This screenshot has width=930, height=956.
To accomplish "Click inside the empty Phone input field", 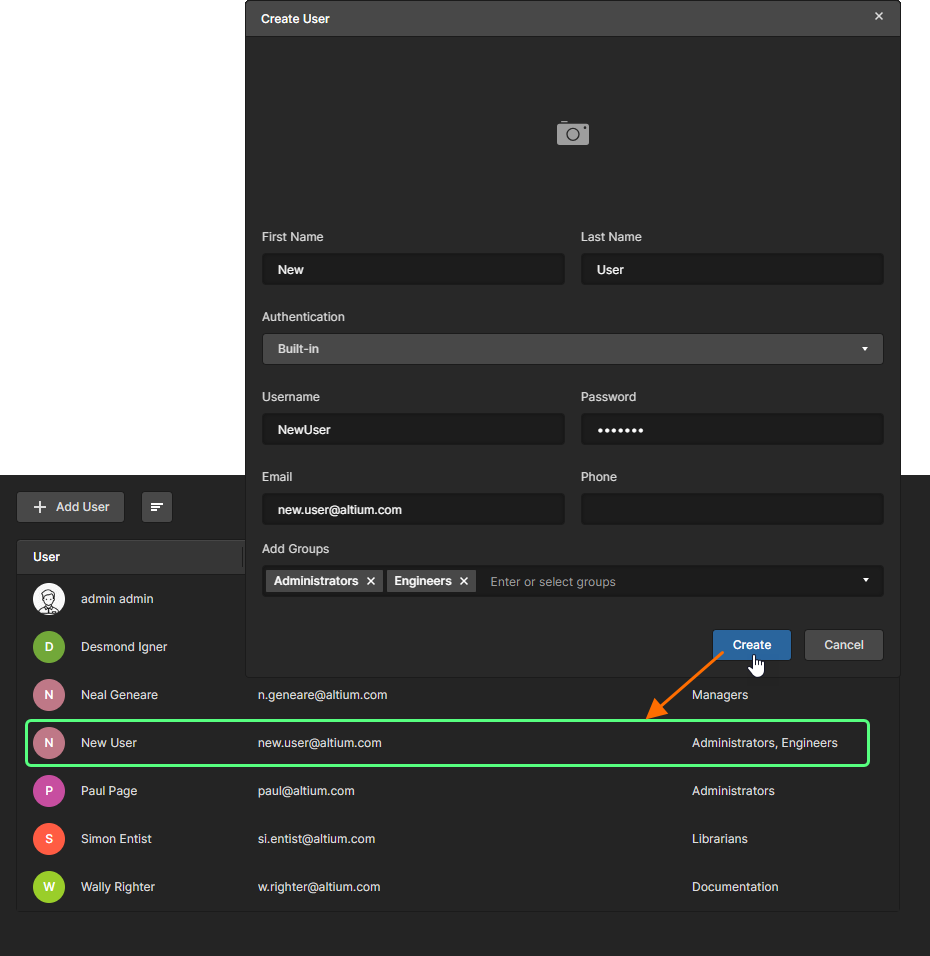I will [732, 509].
